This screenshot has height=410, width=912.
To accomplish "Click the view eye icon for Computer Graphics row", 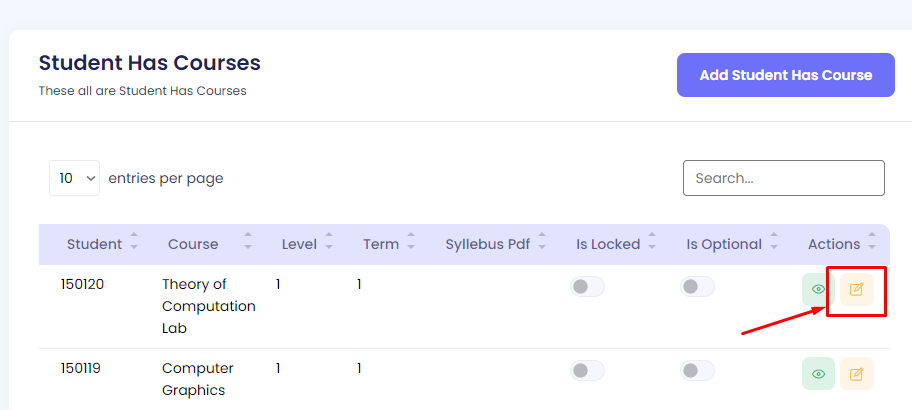I will (x=818, y=374).
